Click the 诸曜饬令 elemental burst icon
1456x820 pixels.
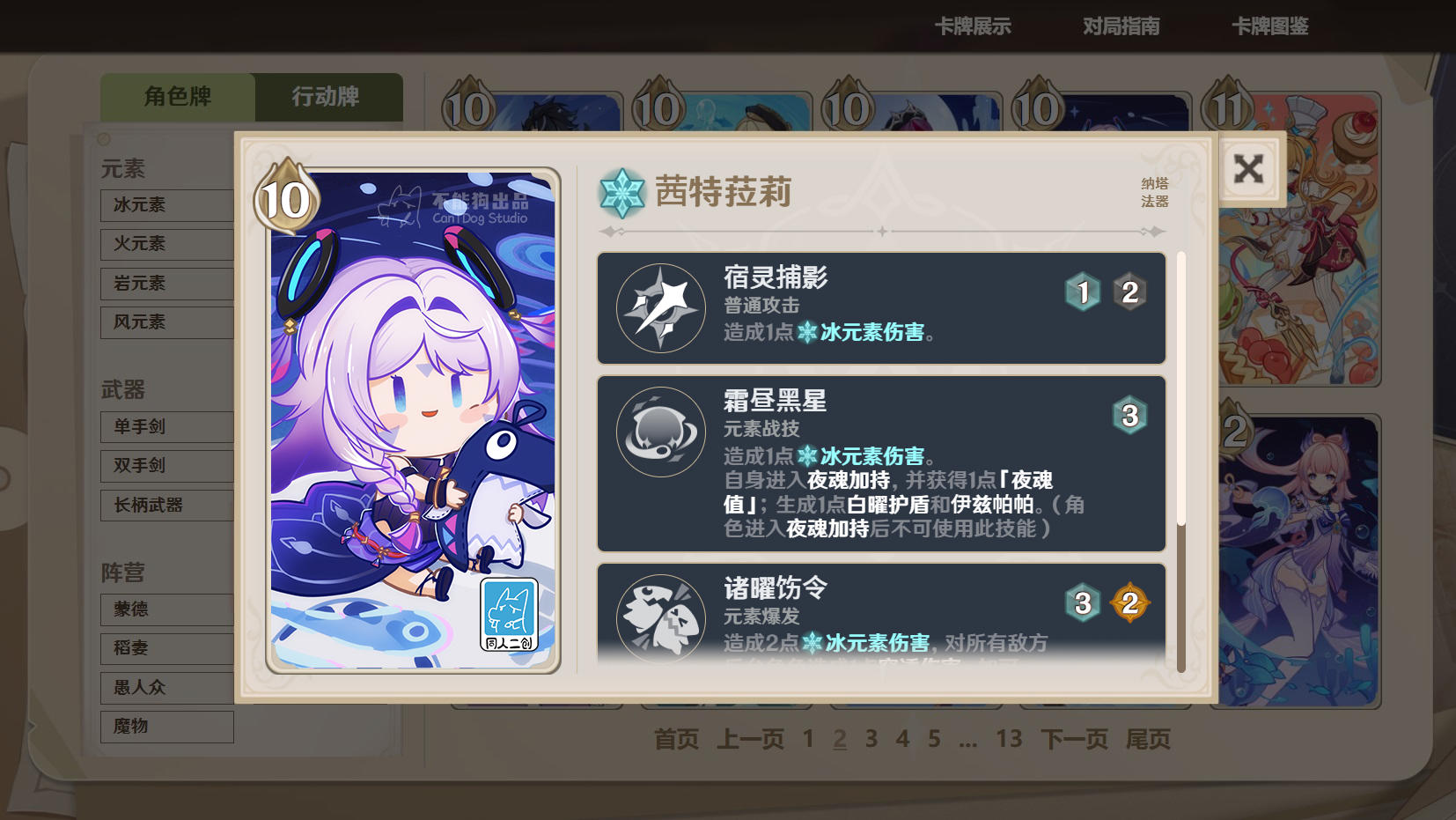661,618
